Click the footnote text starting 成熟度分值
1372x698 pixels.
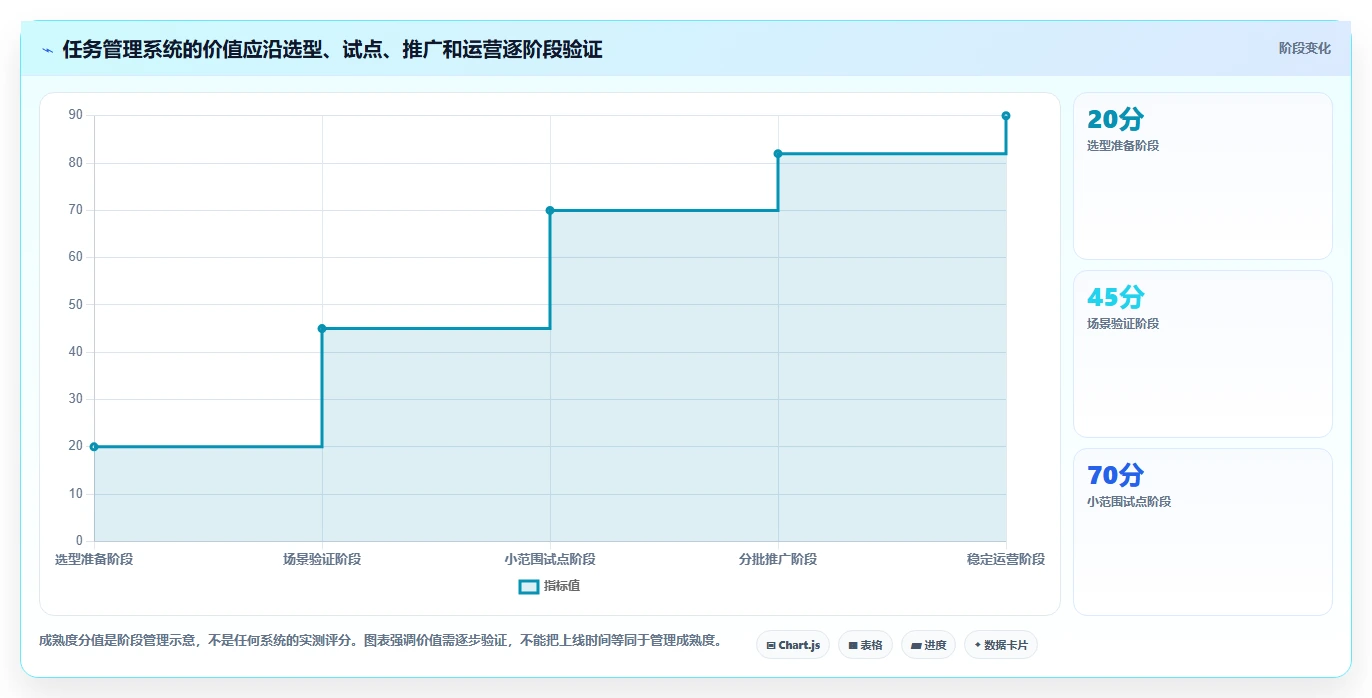pyautogui.click(x=380, y=640)
